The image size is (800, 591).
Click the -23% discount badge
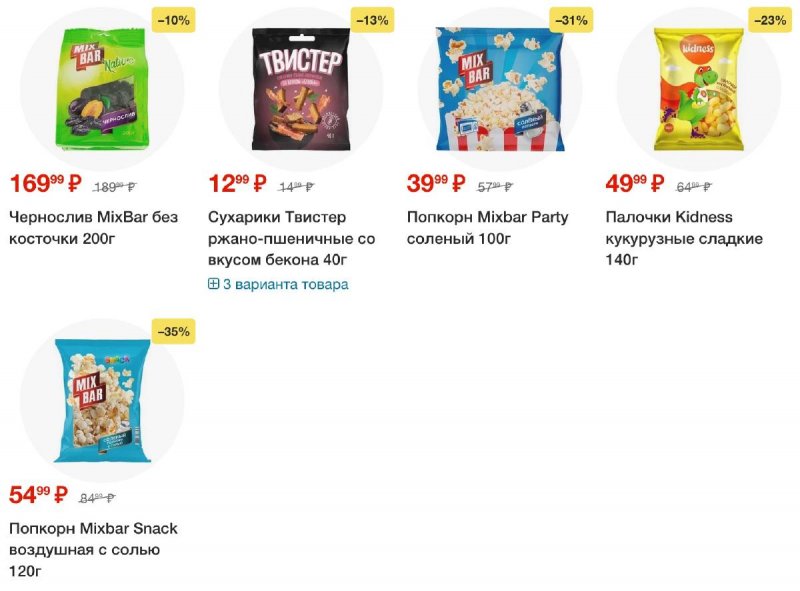click(770, 20)
